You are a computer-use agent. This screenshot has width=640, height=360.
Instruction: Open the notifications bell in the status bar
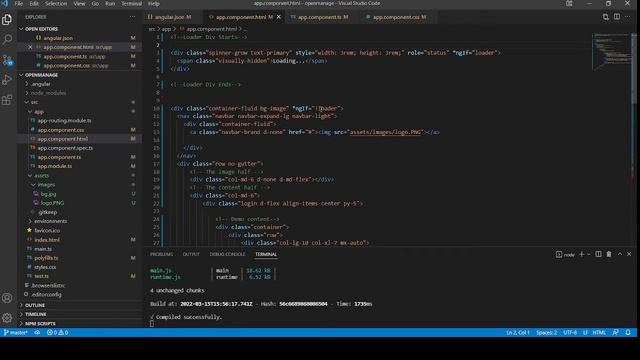click(x=628, y=332)
